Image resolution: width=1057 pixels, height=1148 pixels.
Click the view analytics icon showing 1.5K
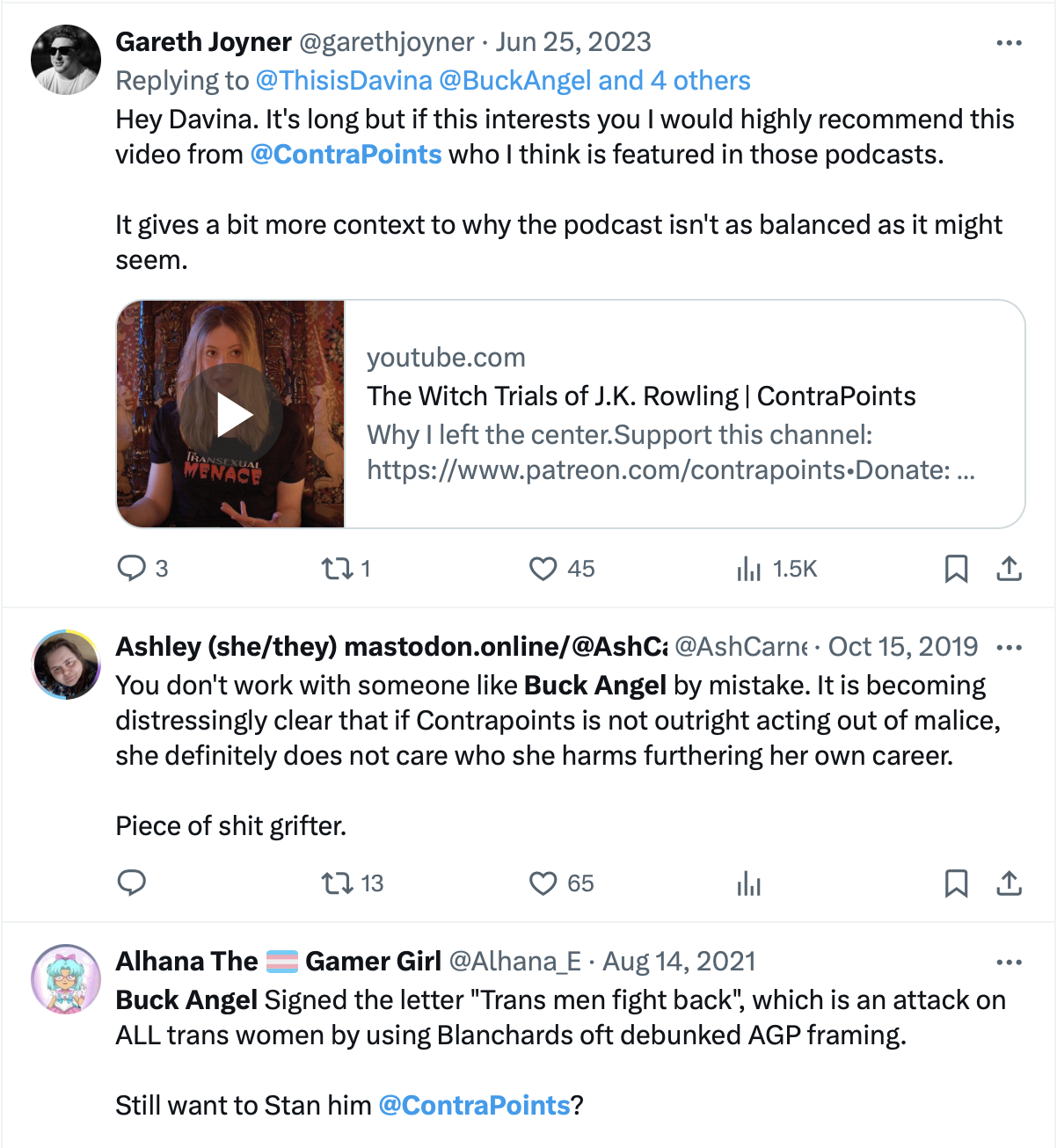pos(750,569)
